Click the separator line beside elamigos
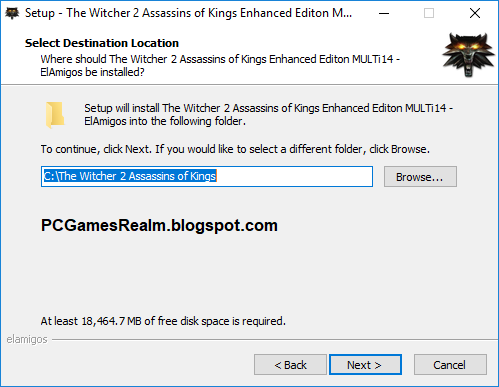The height and width of the screenshot is (387, 499). pos(275,340)
